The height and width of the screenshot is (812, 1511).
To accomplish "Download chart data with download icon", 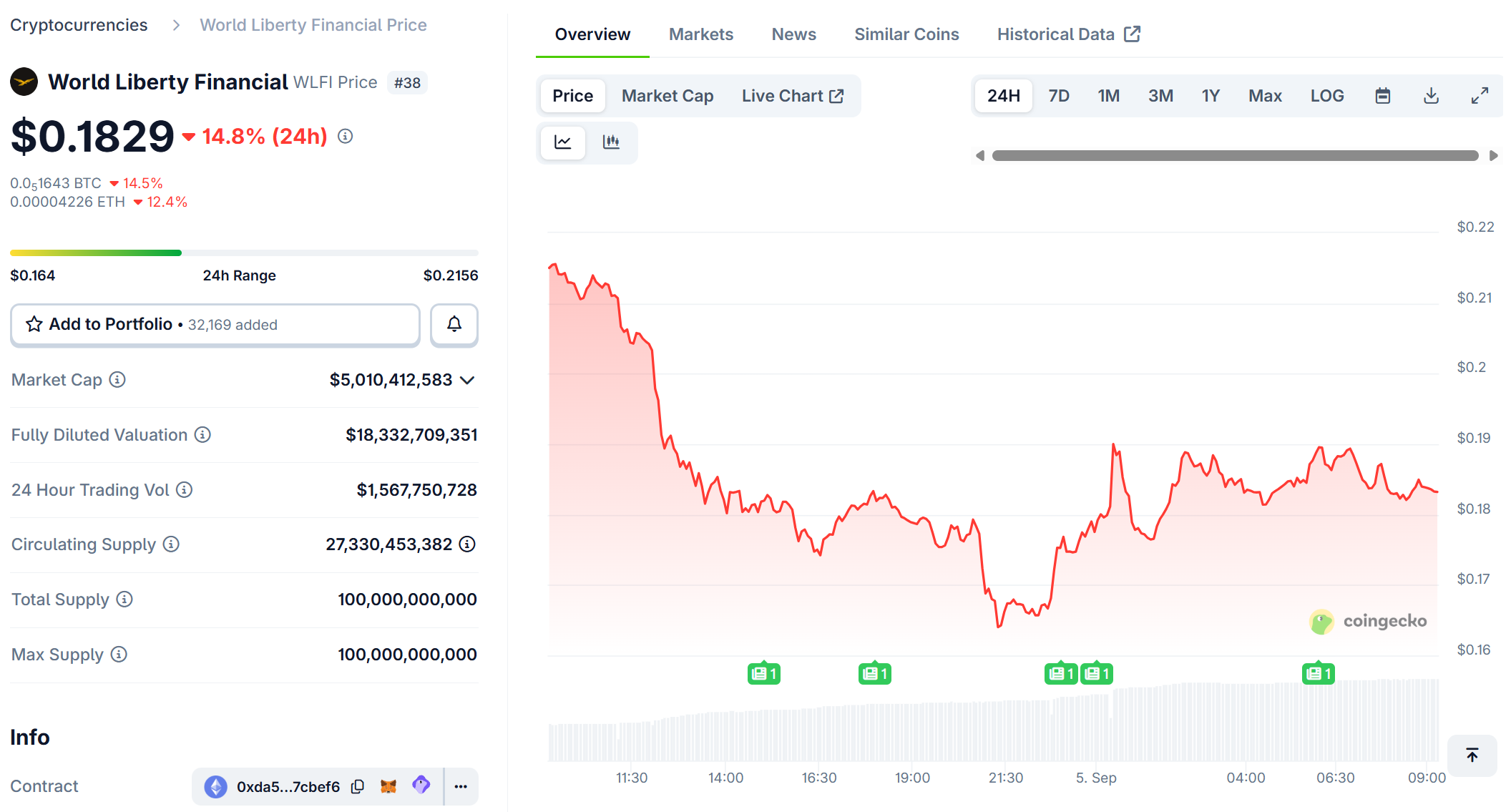I will click(1431, 96).
